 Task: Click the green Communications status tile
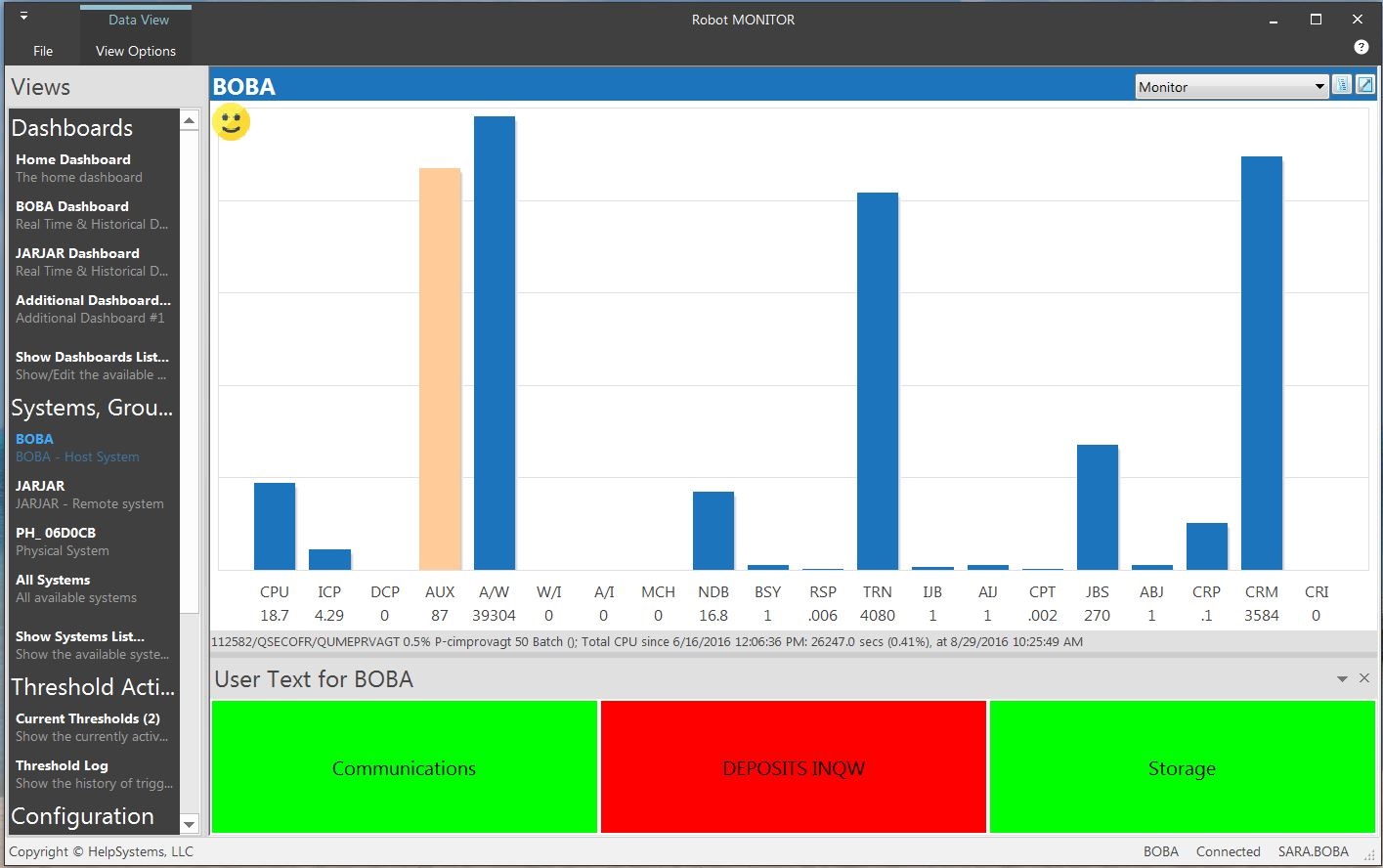click(404, 767)
